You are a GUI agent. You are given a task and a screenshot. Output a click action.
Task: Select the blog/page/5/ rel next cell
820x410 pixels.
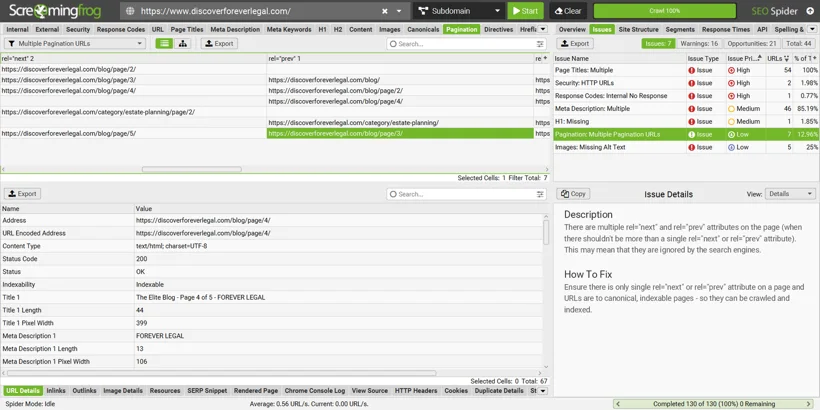pyautogui.click(x=133, y=133)
